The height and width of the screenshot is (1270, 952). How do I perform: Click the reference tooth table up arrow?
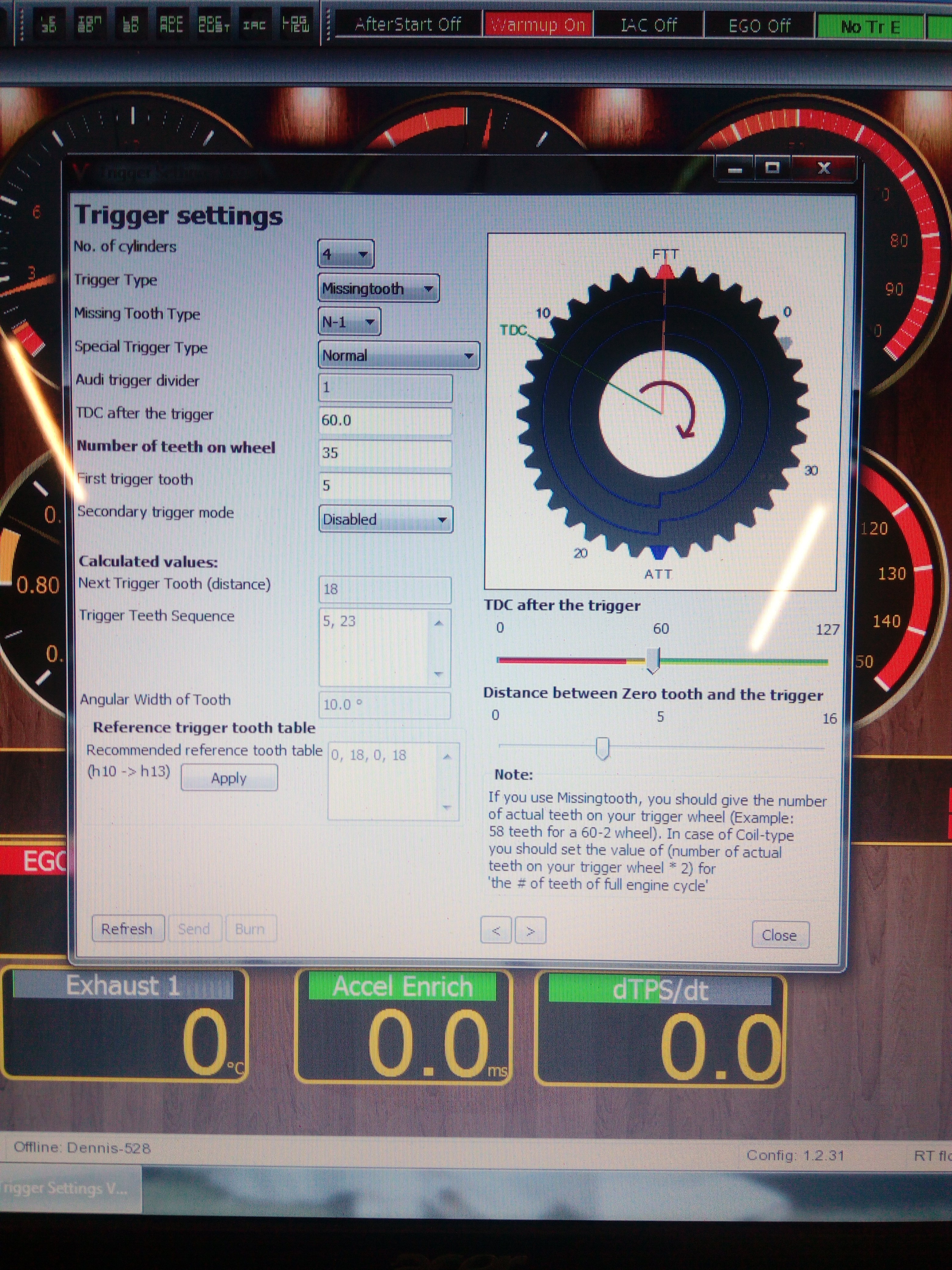(x=448, y=757)
